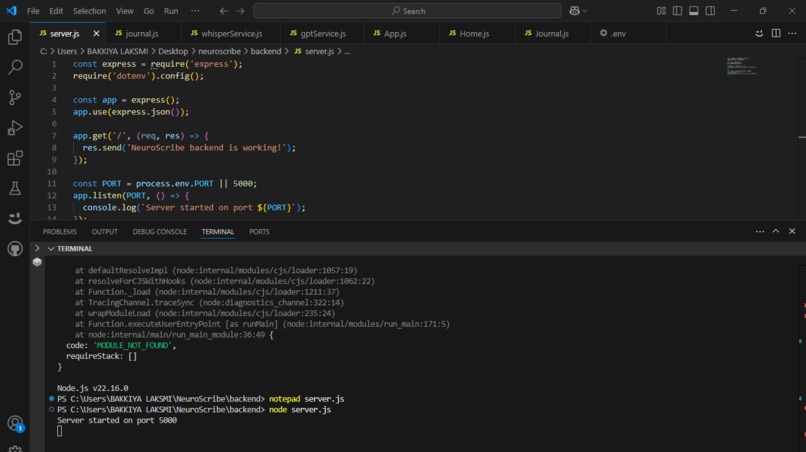Open the title bar overflow menu ellipsis
The image size is (806, 452).
click(195, 11)
